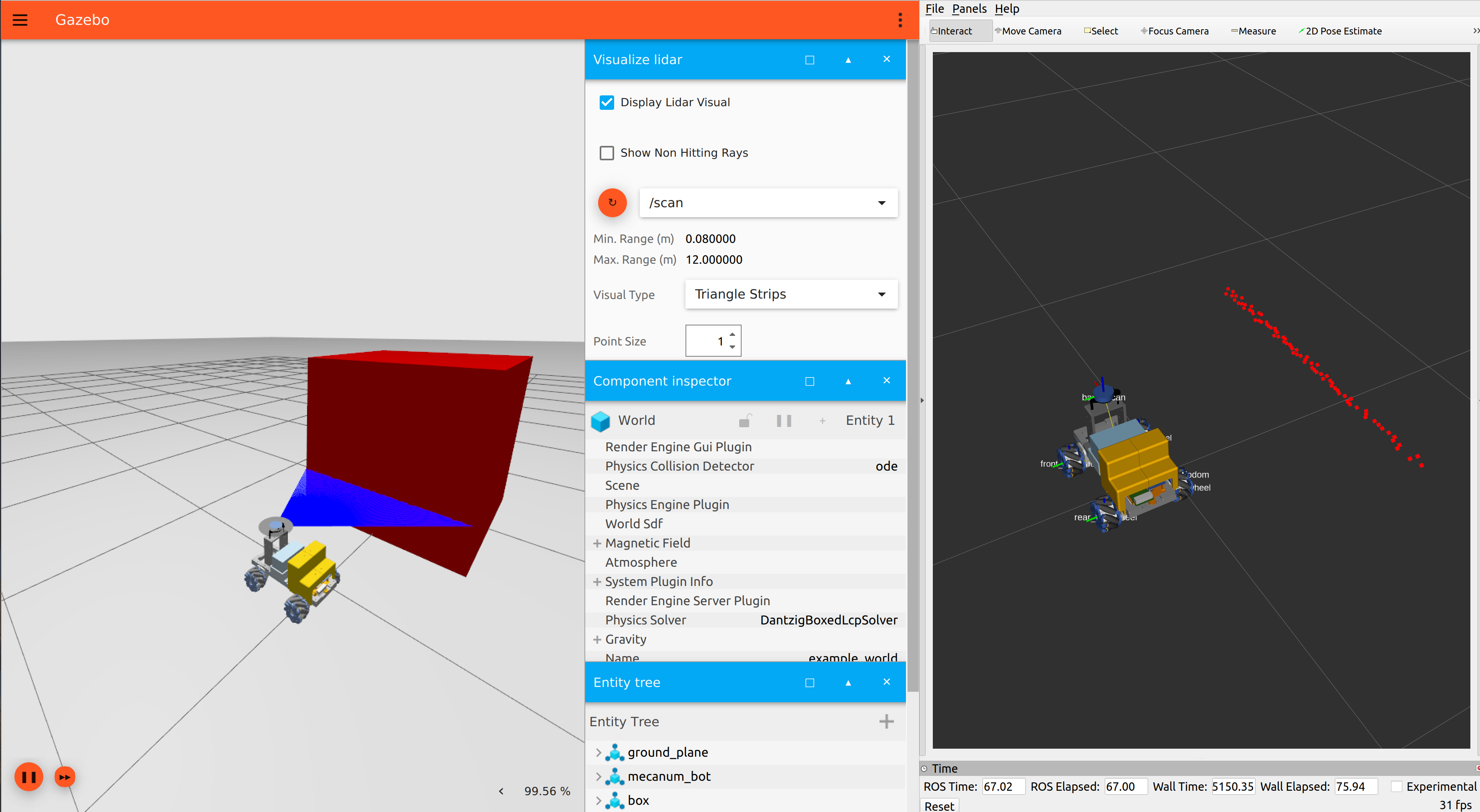Toggle the Experimental checkbox in the Time panel
The image size is (1480, 812).
pos(1395,787)
